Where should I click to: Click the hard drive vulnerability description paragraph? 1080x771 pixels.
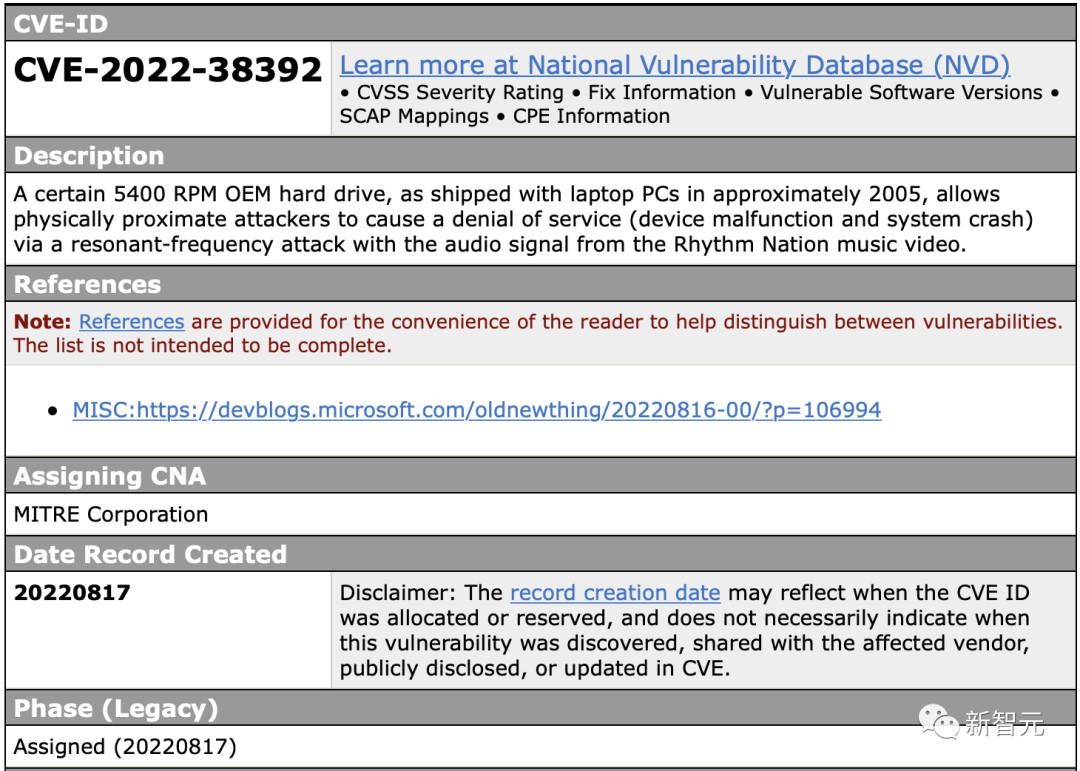pyautogui.click(x=520, y=219)
